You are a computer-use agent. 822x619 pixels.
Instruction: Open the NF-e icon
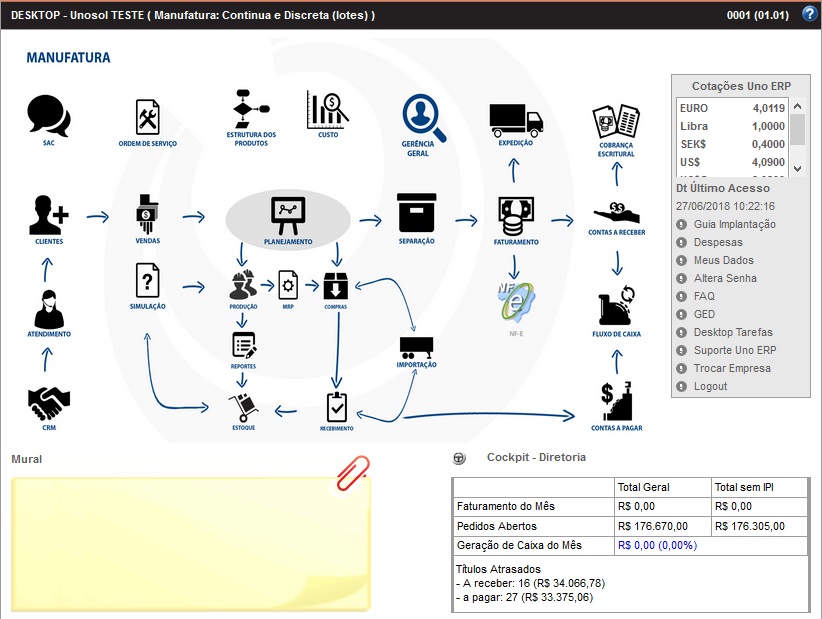click(516, 295)
